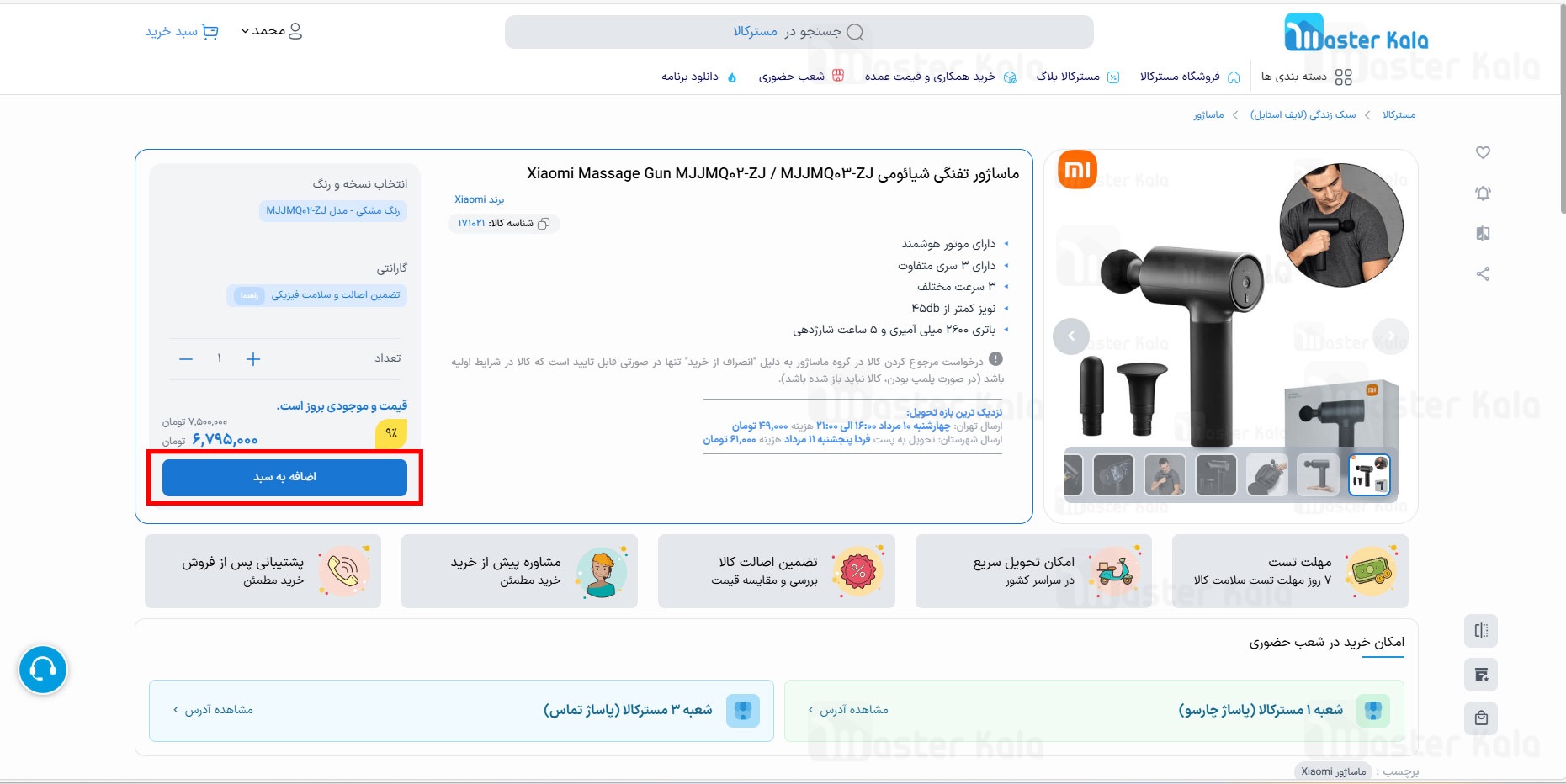Increase quantity with the plus icon
This screenshot has height=784, width=1566.
253,359
